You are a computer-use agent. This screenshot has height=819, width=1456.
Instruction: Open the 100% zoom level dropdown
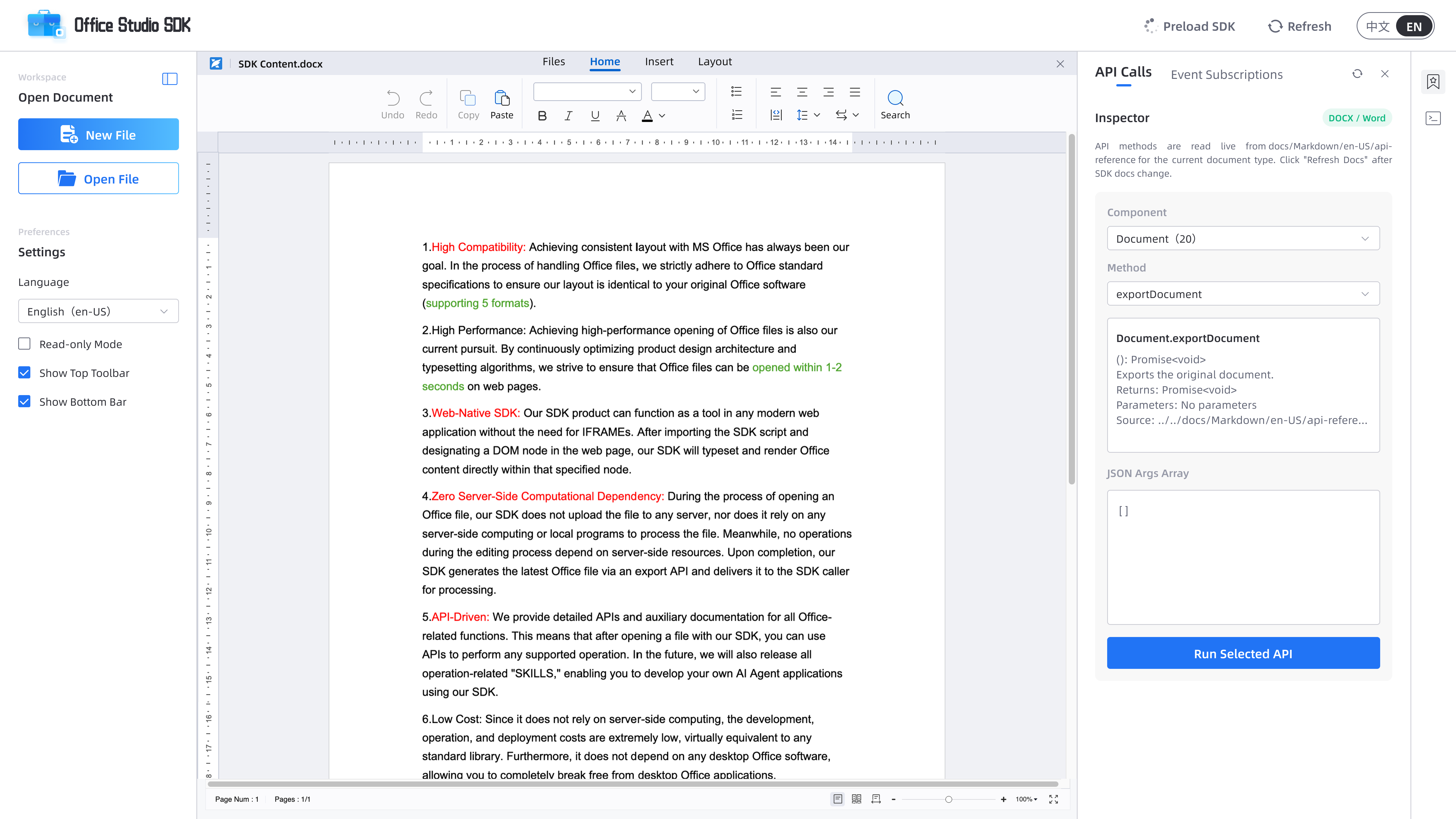coord(1027,799)
